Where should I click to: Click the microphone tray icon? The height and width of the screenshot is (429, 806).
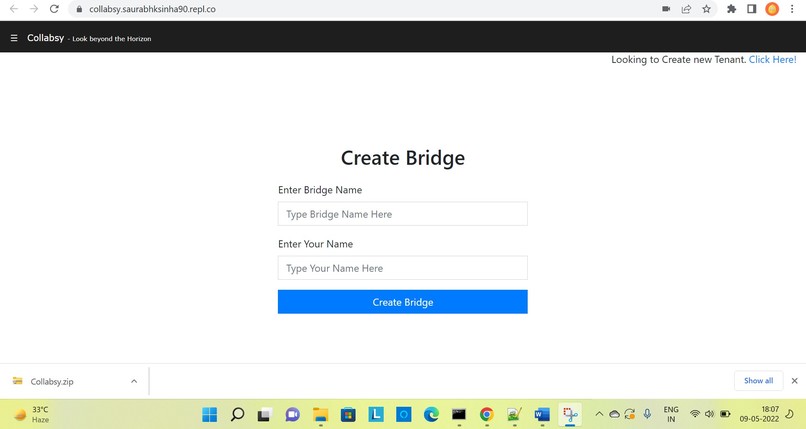(647, 414)
